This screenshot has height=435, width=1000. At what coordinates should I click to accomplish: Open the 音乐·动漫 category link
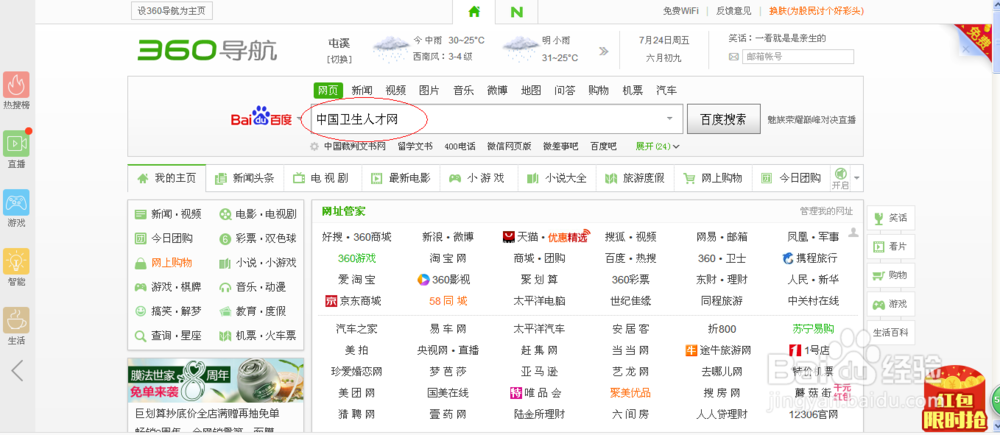click(x=253, y=287)
